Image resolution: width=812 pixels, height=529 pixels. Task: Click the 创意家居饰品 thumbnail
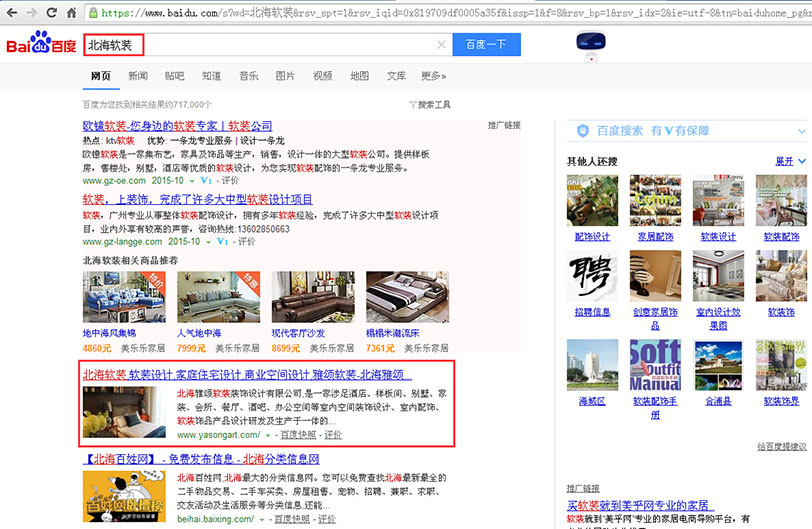coord(656,276)
